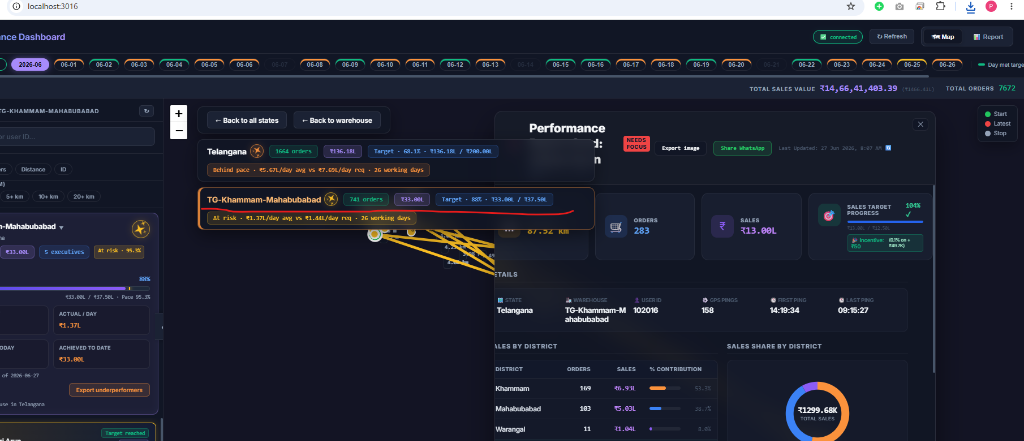Click the At risk 95.3% chip

point(120,251)
